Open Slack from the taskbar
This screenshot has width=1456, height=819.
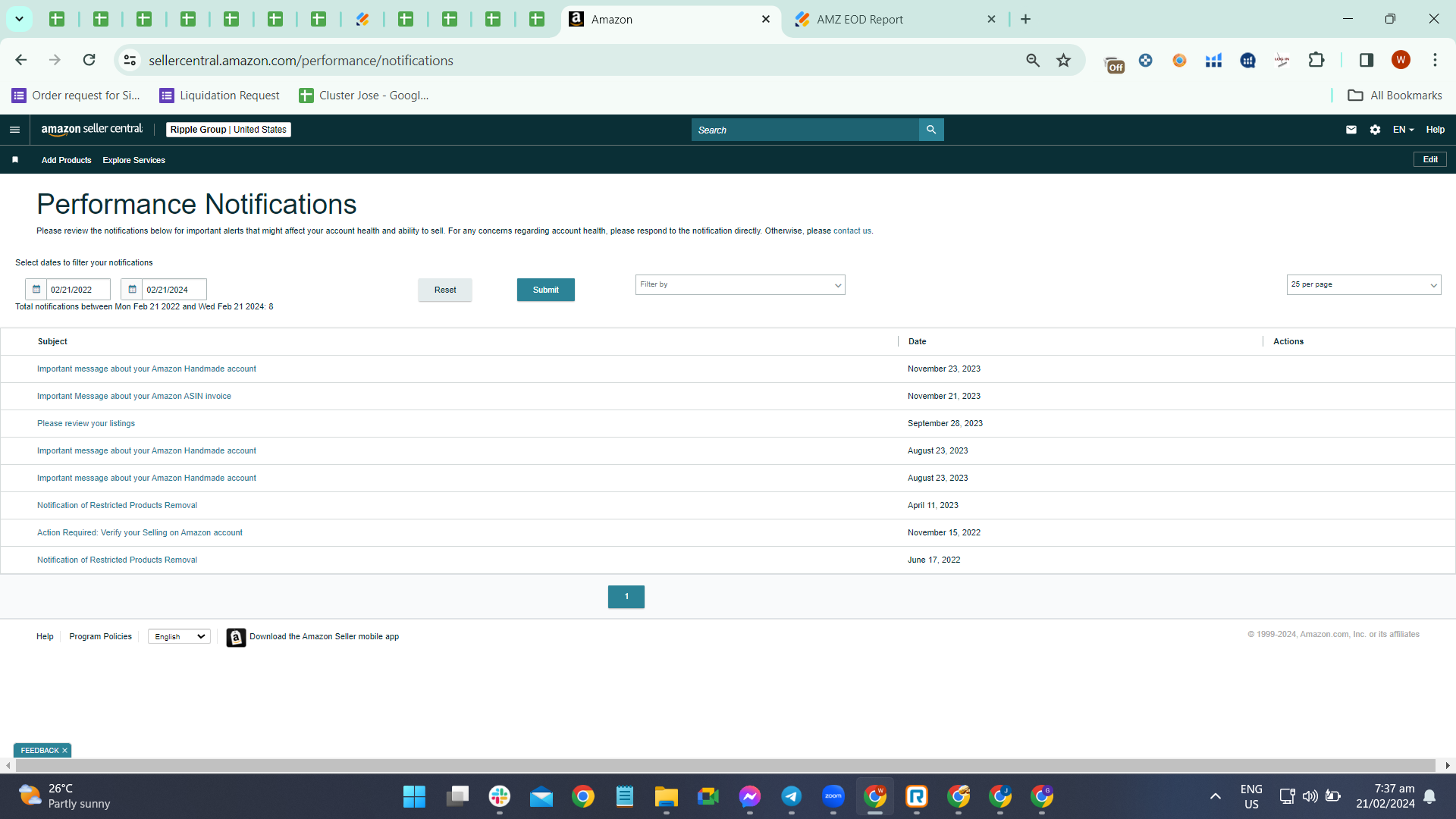tap(500, 796)
